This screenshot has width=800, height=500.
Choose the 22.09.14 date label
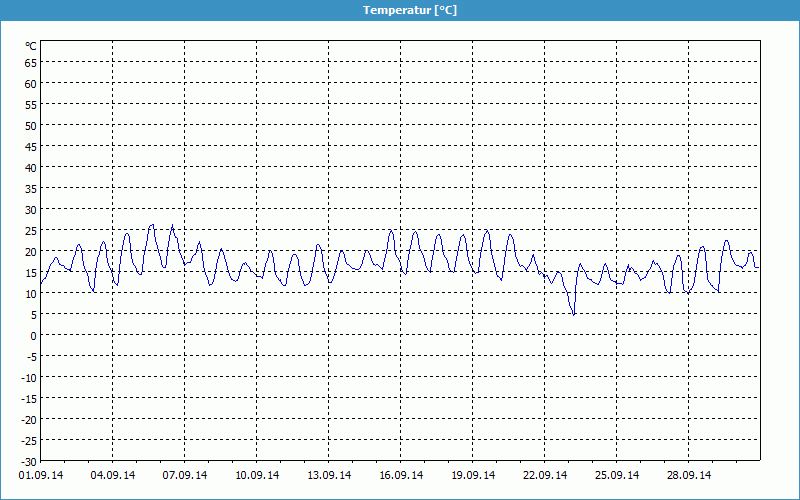545,475
